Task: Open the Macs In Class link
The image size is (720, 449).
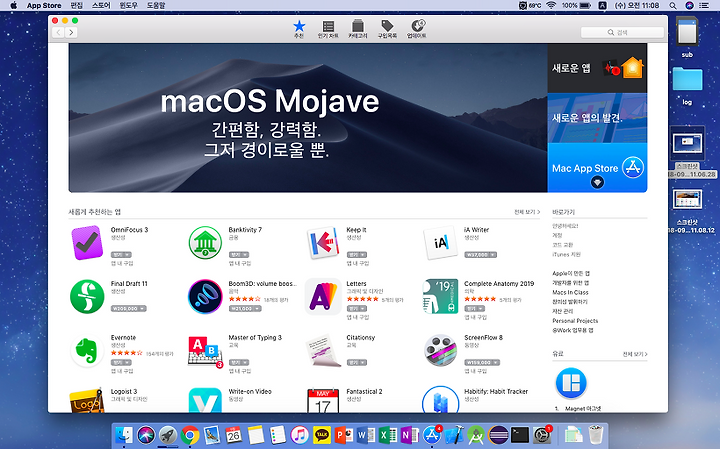Action: 570,292
